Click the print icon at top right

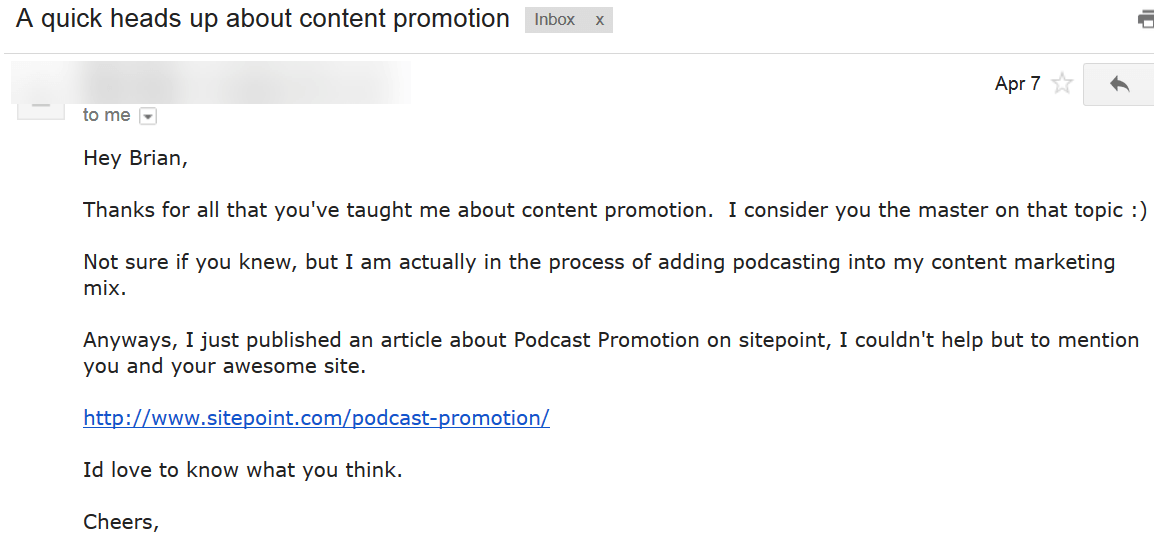(x=1147, y=21)
